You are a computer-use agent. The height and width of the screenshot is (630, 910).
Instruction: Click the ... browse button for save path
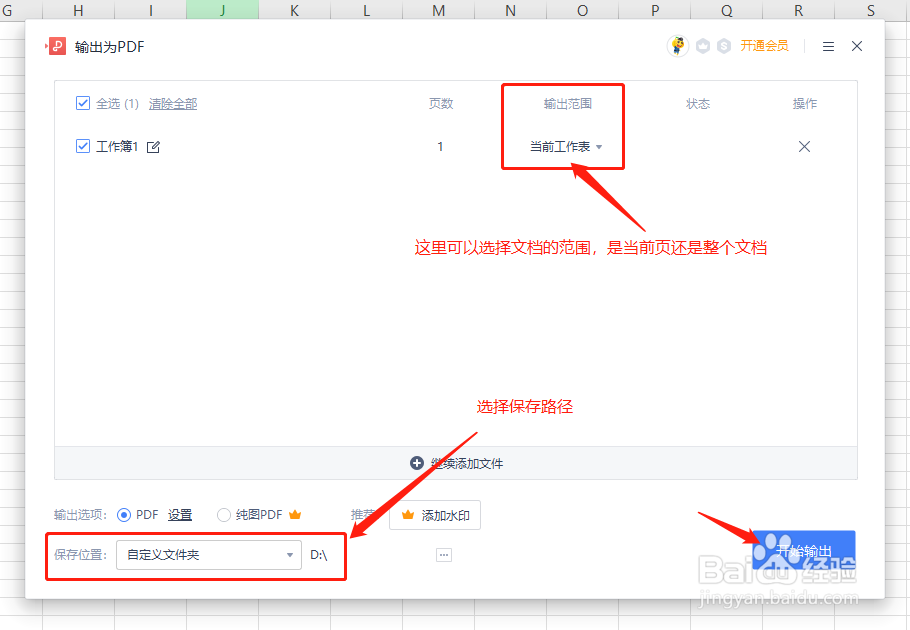point(444,554)
